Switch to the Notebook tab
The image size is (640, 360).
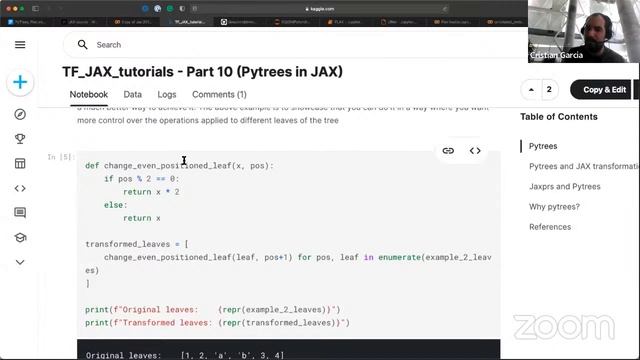(x=89, y=95)
